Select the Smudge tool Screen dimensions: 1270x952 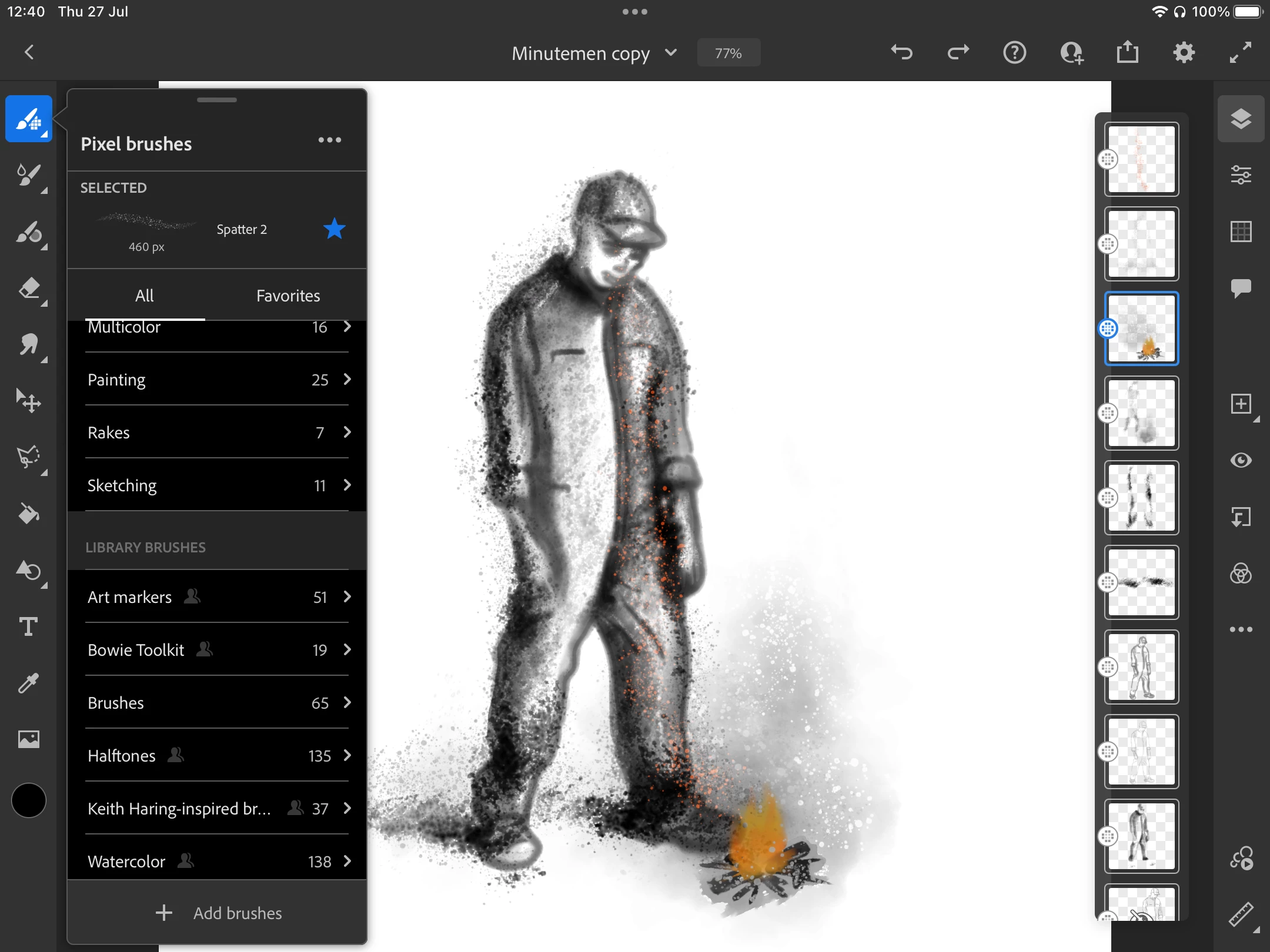click(x=28, y=345)
